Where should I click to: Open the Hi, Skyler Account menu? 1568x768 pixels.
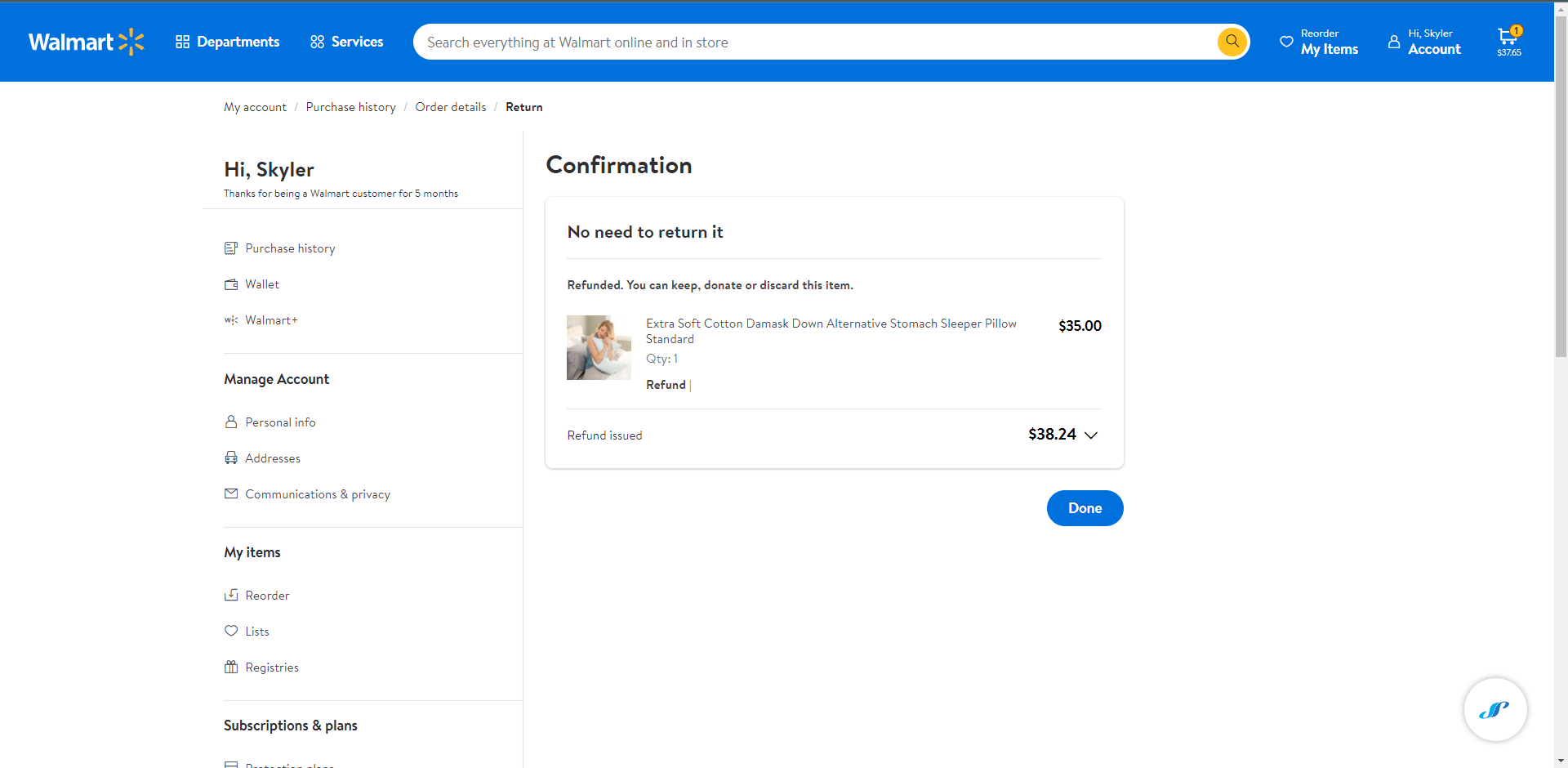(x=1424, y=42)
